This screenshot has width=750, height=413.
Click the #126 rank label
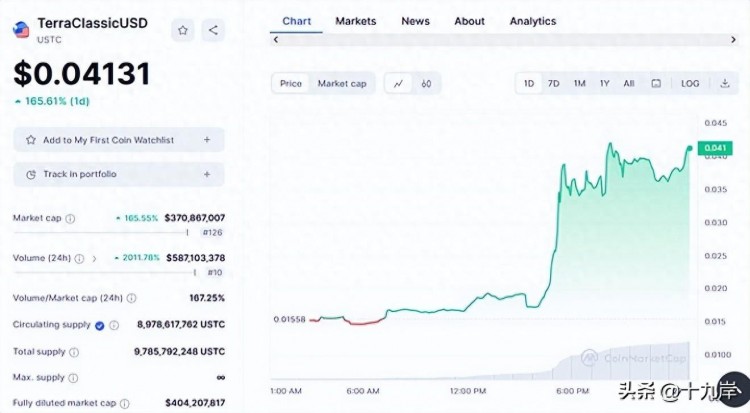[212, 233]
